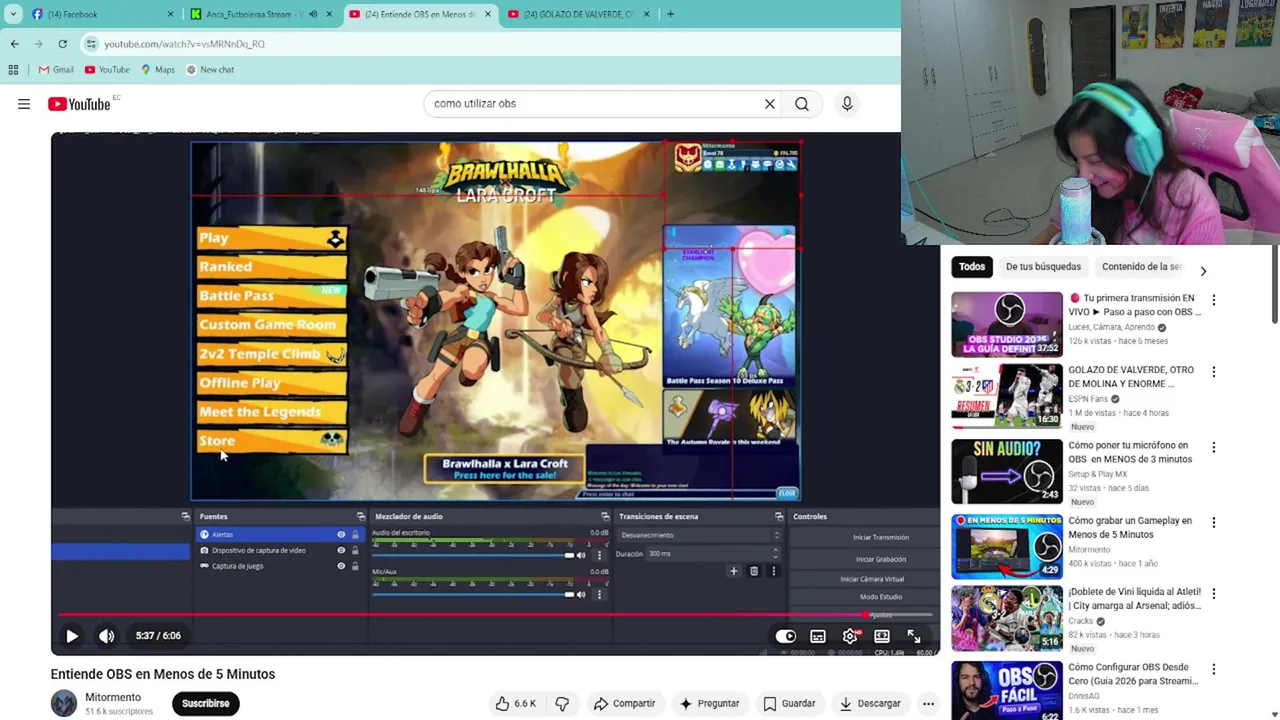
Task: Save the video with Guardar
Action: (x=789, y=703)
